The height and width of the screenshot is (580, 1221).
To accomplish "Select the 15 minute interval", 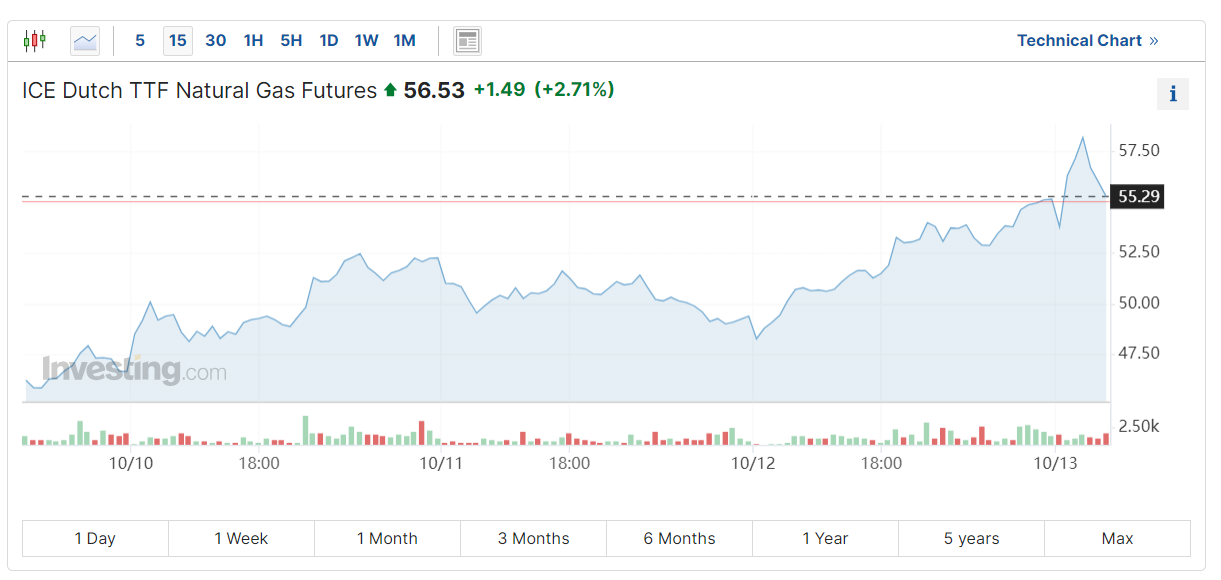I will pyautogui.click(x=177, y=41).
